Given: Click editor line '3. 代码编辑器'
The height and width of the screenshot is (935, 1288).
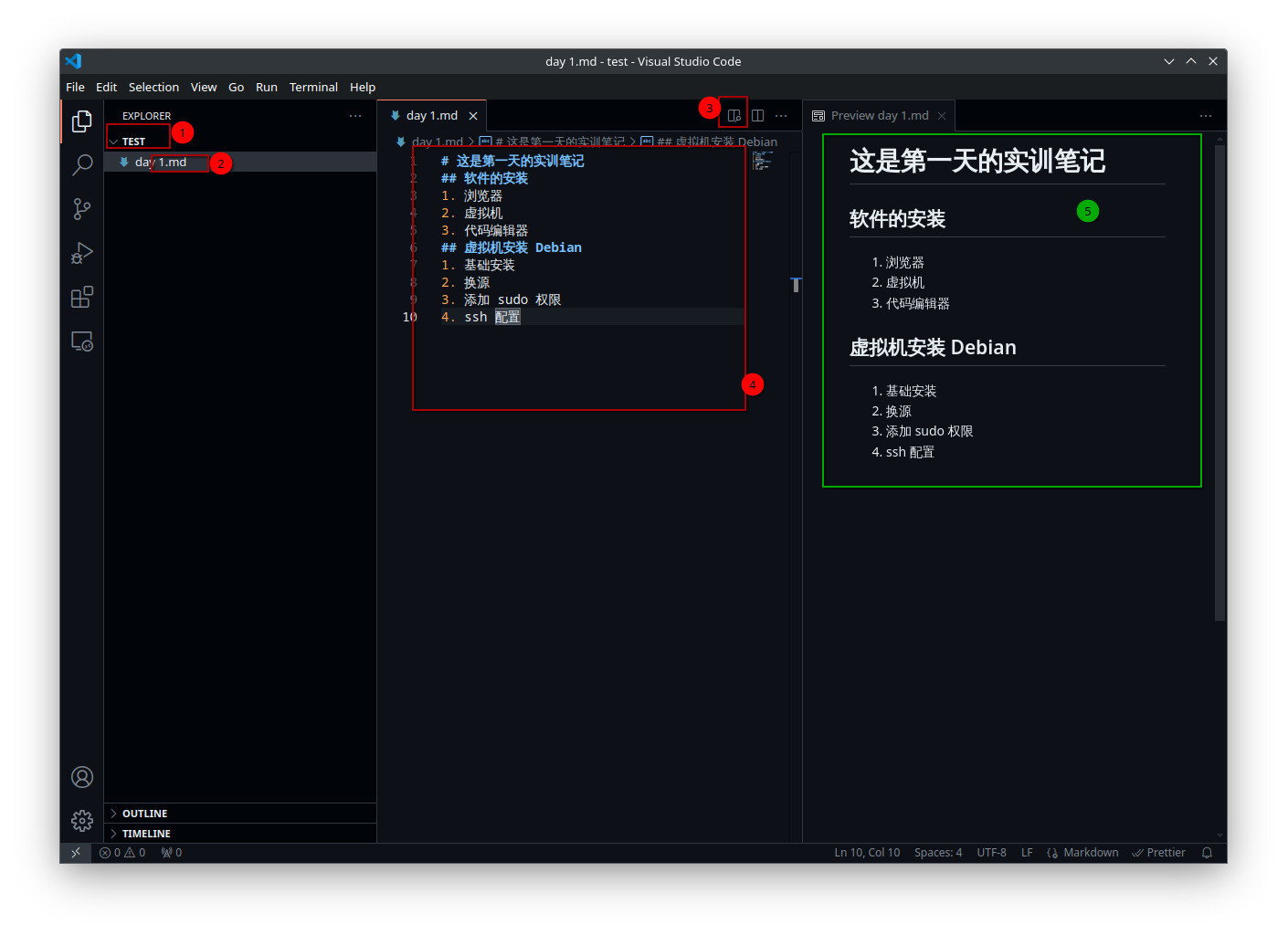Looking at the screenshot, I should tap(484, 230).
